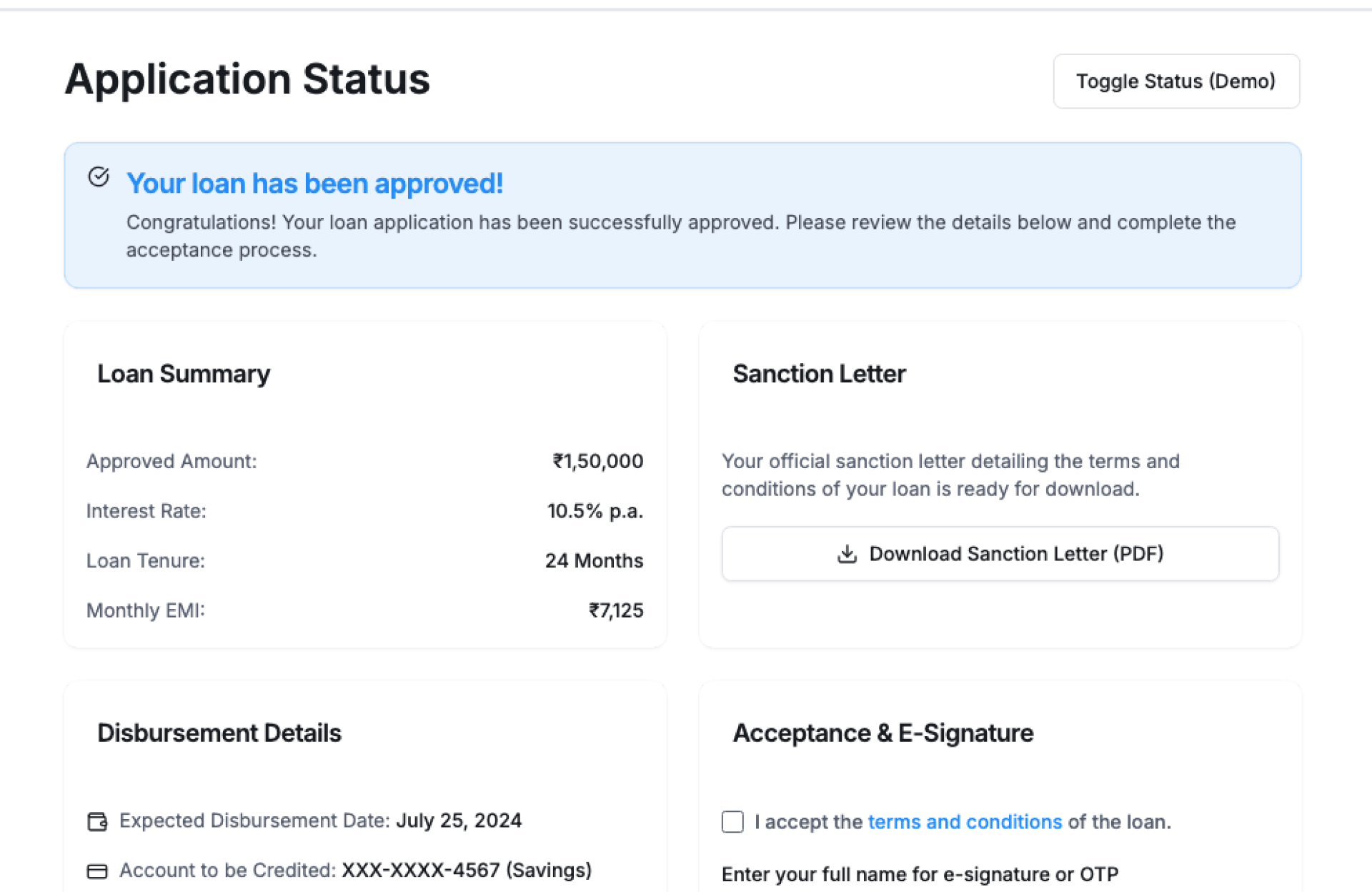The height and width of the screenshot is (892, 1372).
Task: Open the terms and conditions link
Action: click(965, 822)
